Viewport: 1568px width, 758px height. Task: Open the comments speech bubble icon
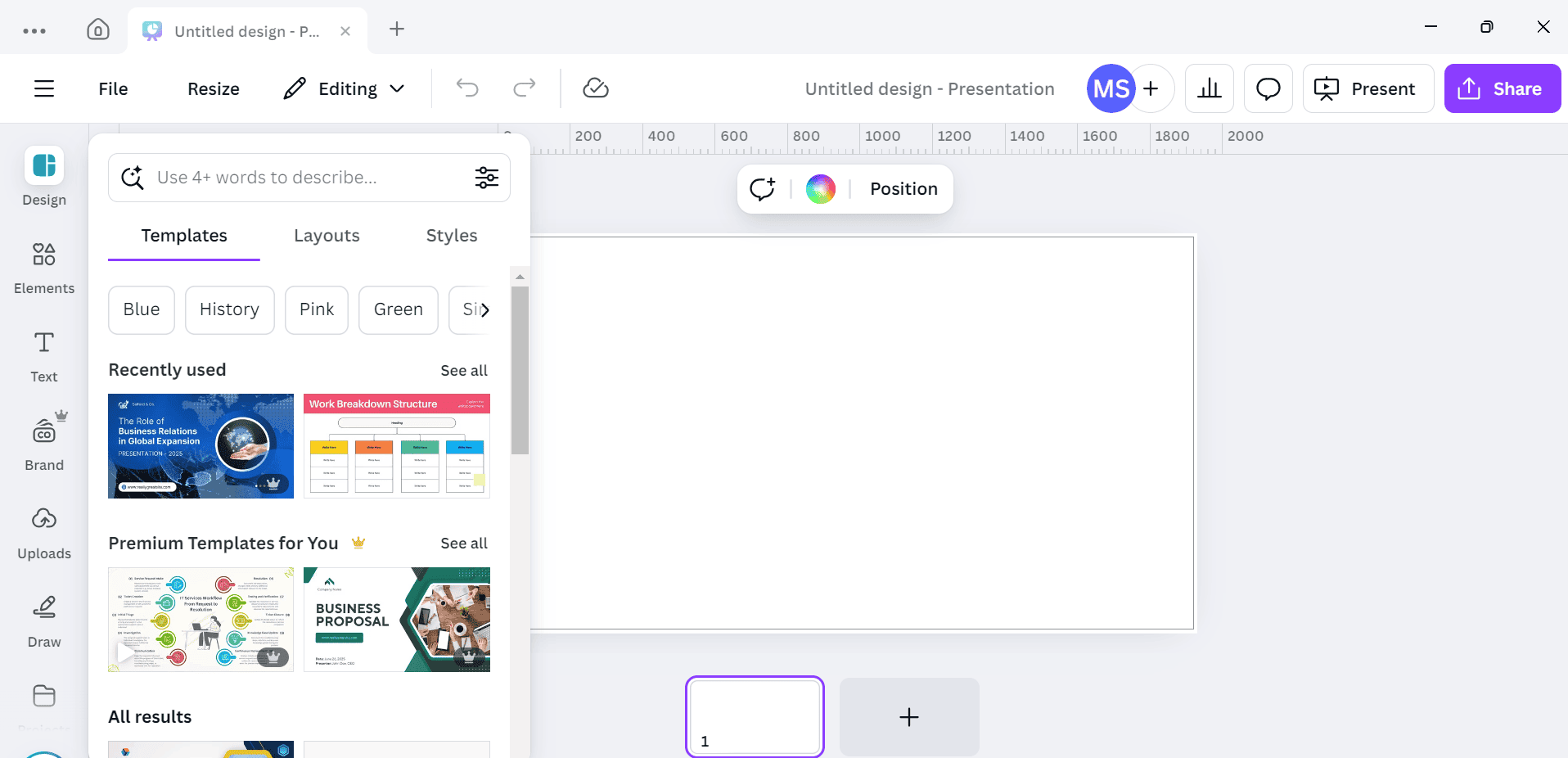pyautogui.click(x=1268, y=88)
